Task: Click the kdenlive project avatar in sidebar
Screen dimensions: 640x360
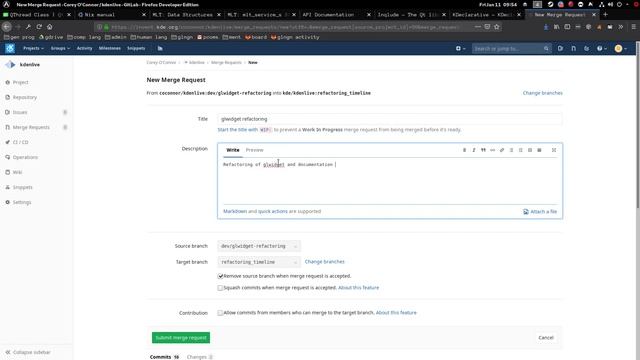Action: [x=11, y=64]
